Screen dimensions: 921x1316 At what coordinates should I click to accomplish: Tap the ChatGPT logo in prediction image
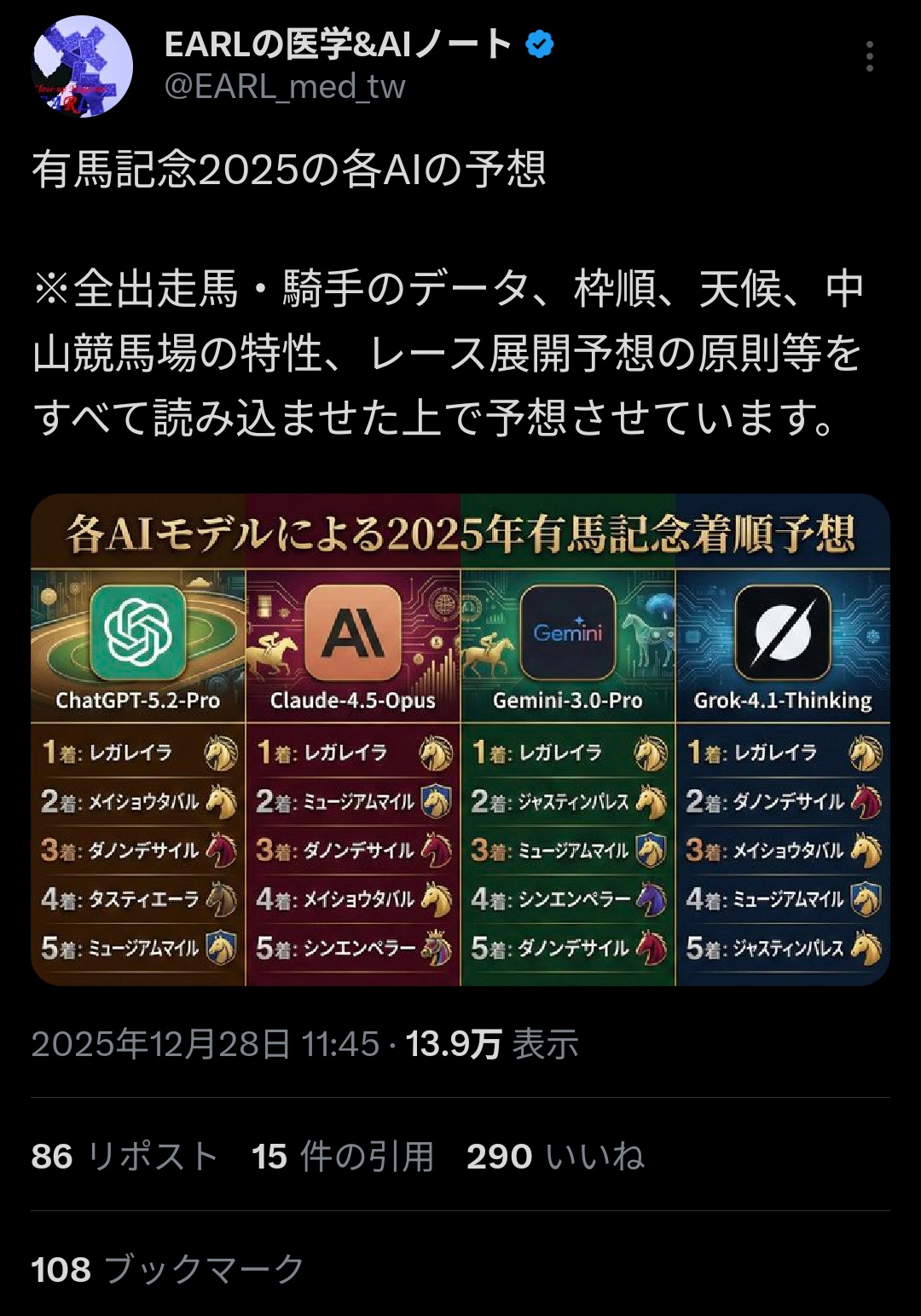(x=138, y=632)
